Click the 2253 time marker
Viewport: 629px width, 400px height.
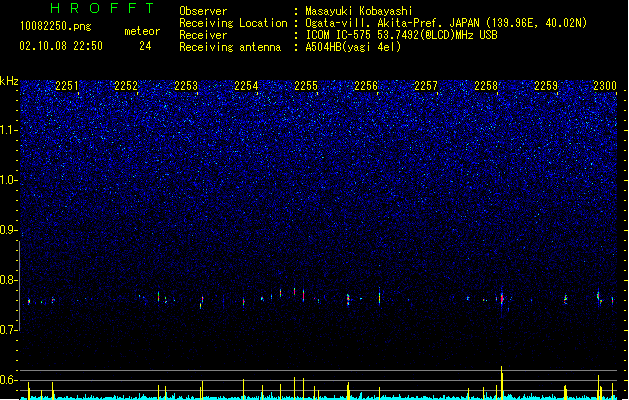click(x=186, y=86)
